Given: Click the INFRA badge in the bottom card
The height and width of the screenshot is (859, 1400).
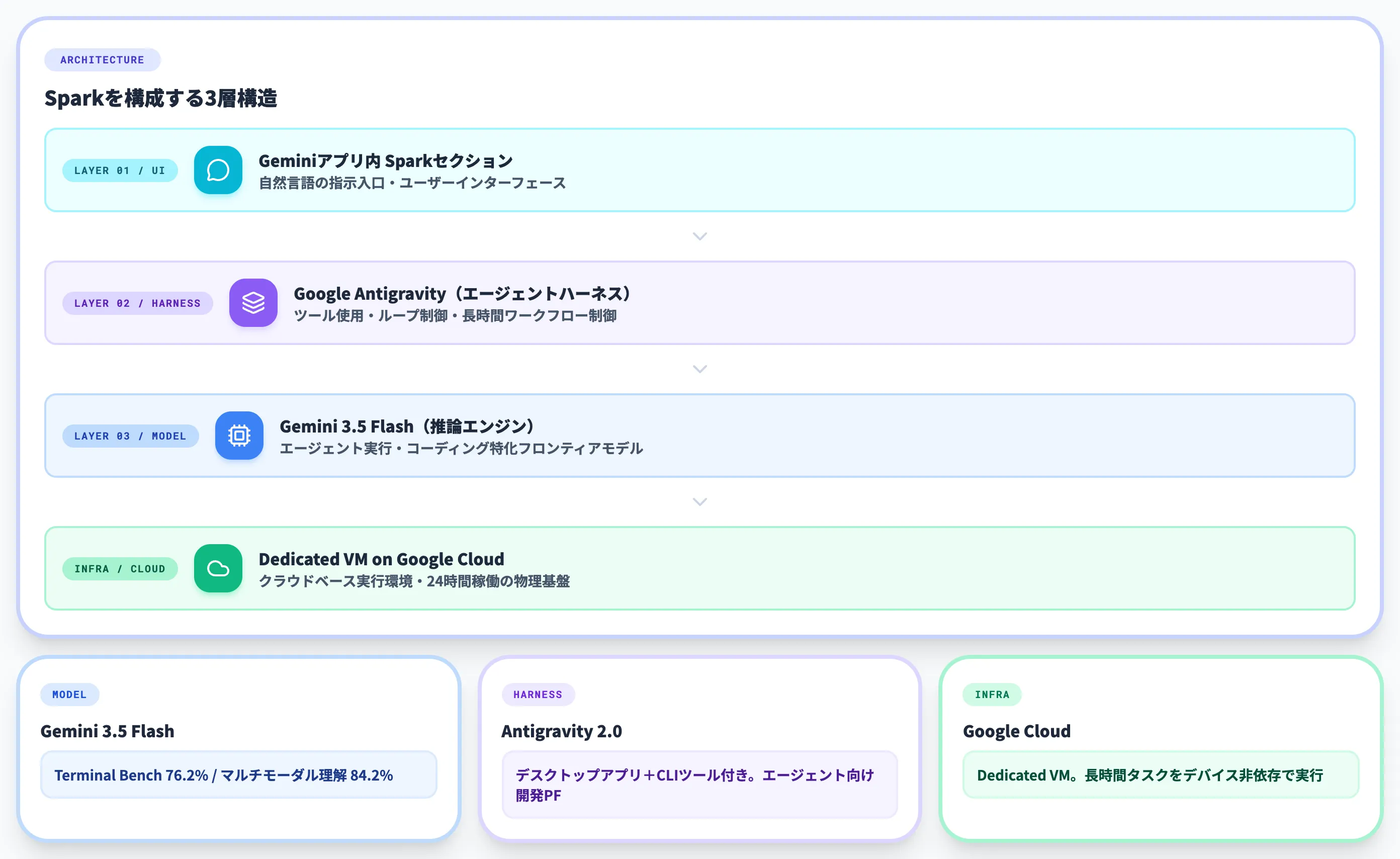Looking at the screenshot, I should pos(992,695).
